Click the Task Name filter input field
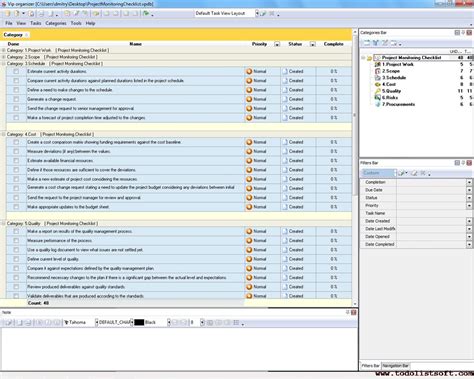Screen dimensions: 474x379 pyautogui.click(x=435, y=213)
